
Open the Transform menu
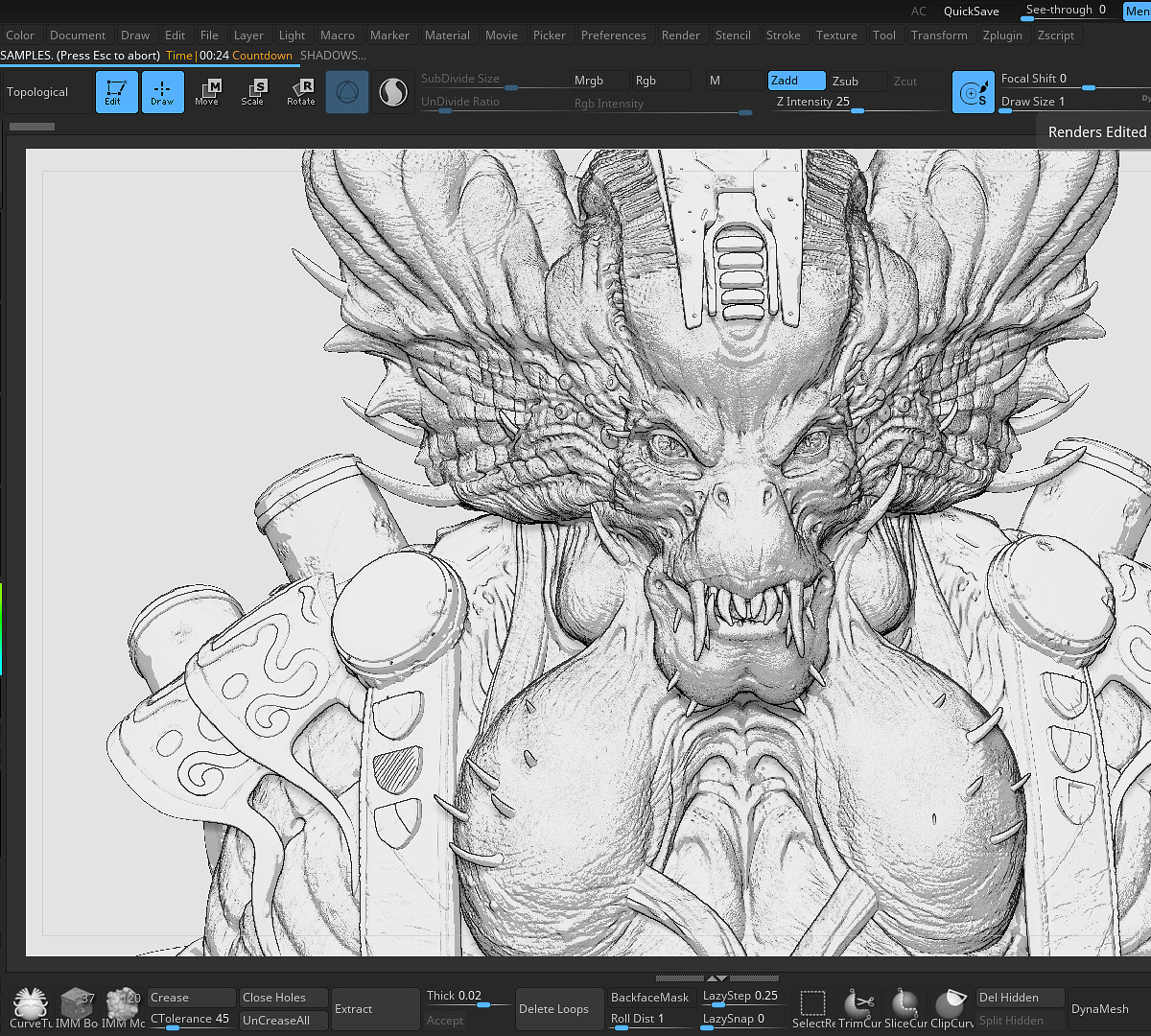pyautogui.click(x=939, y=35)
